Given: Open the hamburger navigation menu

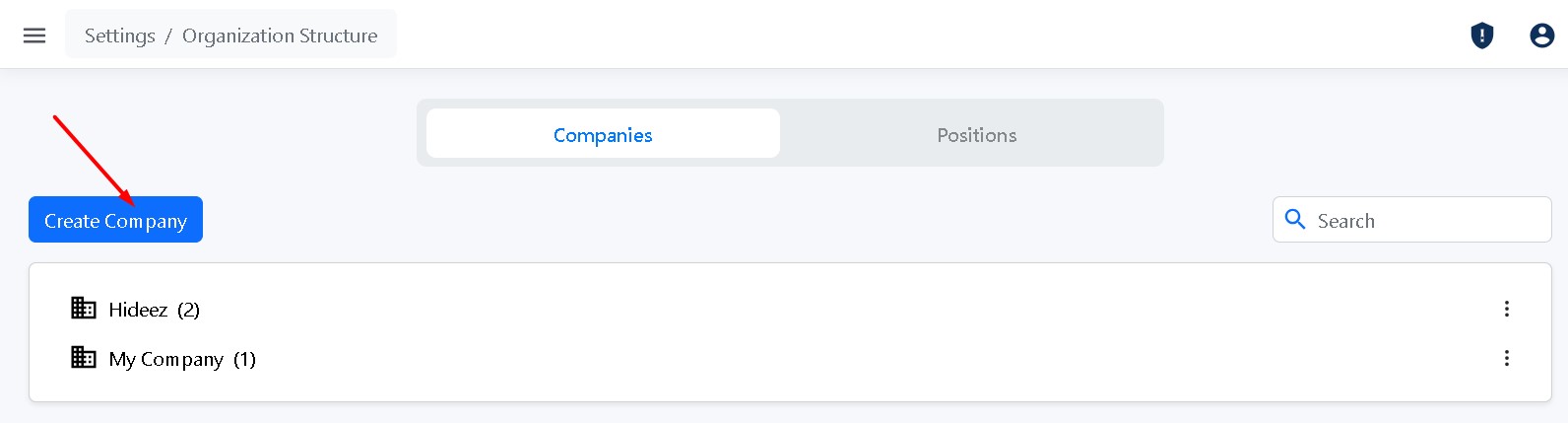Looking at the screenshot, I should point(34,35).
